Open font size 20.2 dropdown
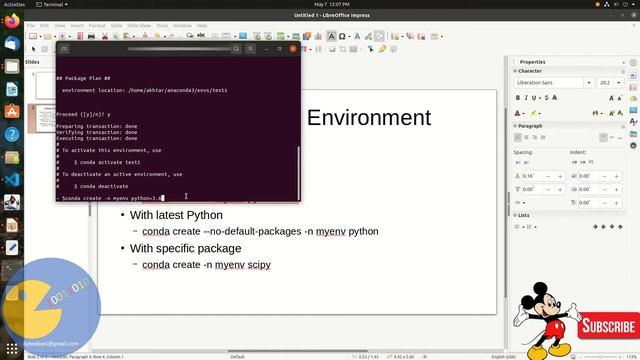640x360 pixels. click(x=619, y=83)
